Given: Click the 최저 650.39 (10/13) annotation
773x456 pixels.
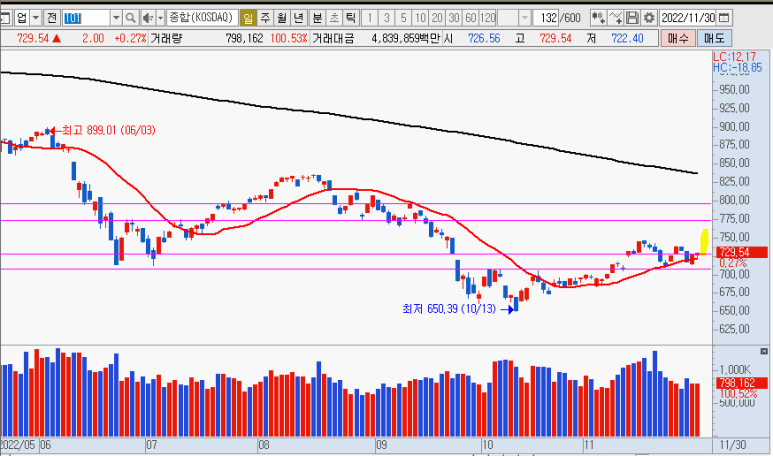Looking at the screenshot, I should [449, 309].
